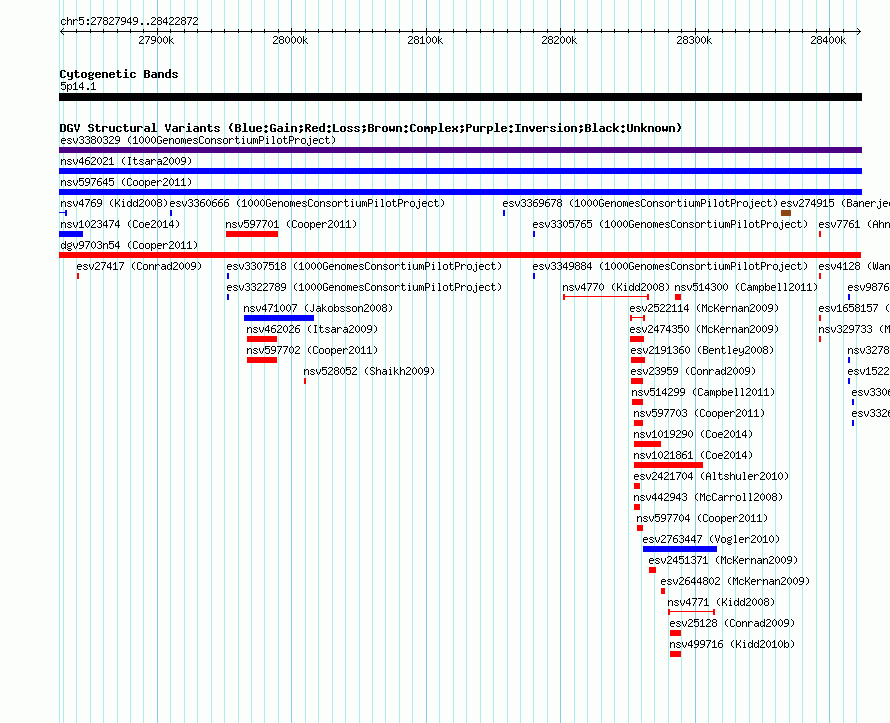This screenshot has height=723, width=890.
Task: Open nsv1019290 (Coe2014) label
Action: click(x=693, y=434)
